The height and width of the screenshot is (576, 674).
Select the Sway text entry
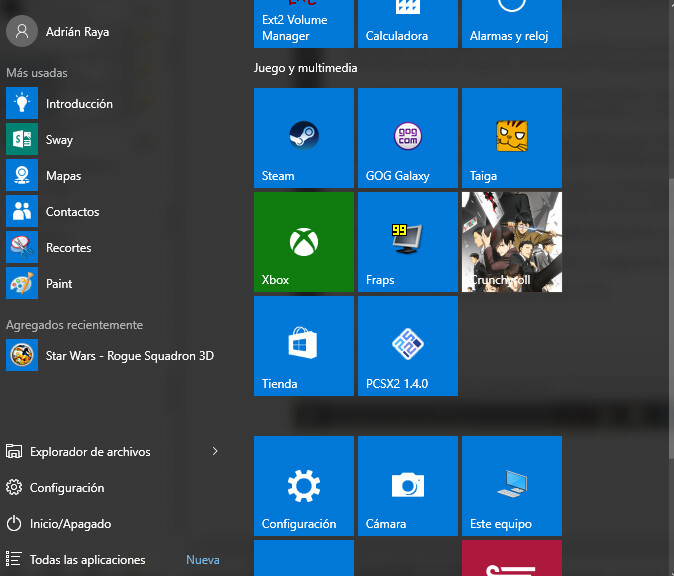point(59,140)
